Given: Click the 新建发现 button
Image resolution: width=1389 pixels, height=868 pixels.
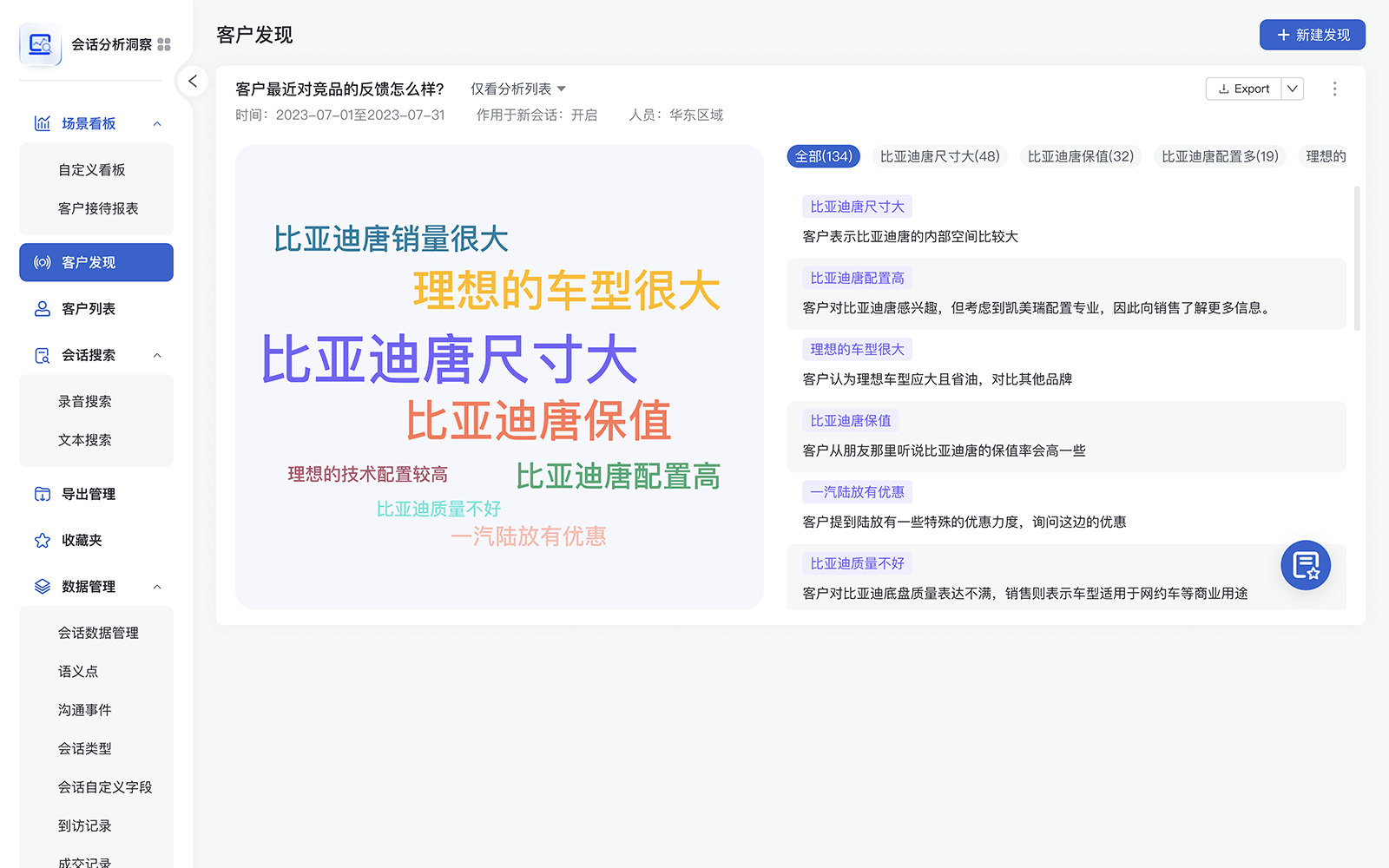Looking at the screenshot, I should [1312, 35].
